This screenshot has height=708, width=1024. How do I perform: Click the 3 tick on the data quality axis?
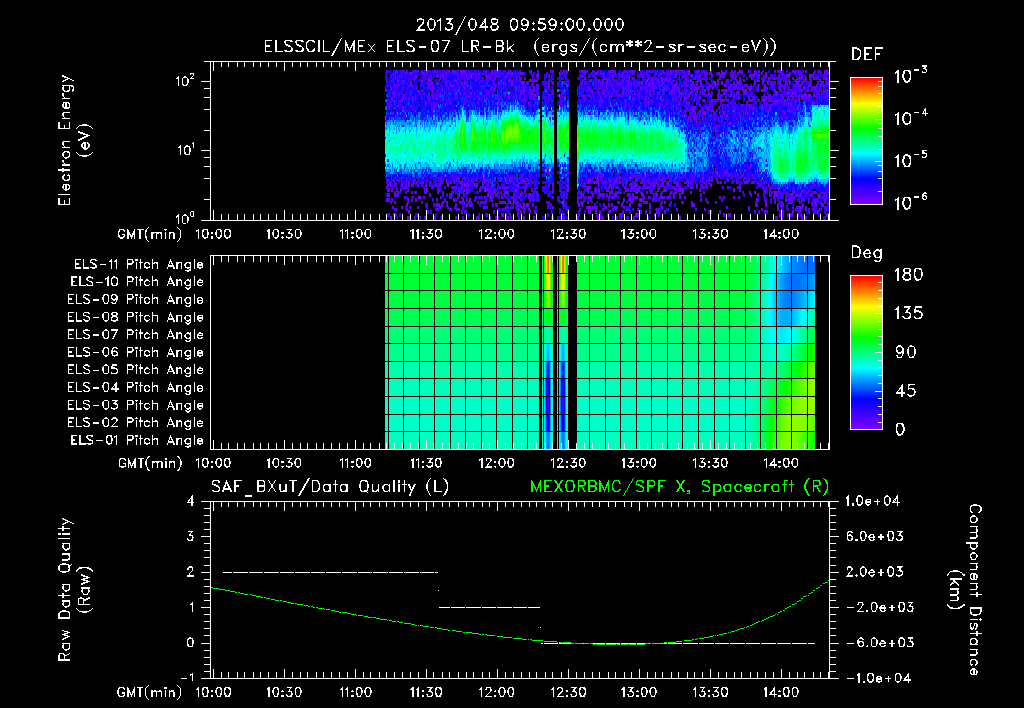click(191, 536)
